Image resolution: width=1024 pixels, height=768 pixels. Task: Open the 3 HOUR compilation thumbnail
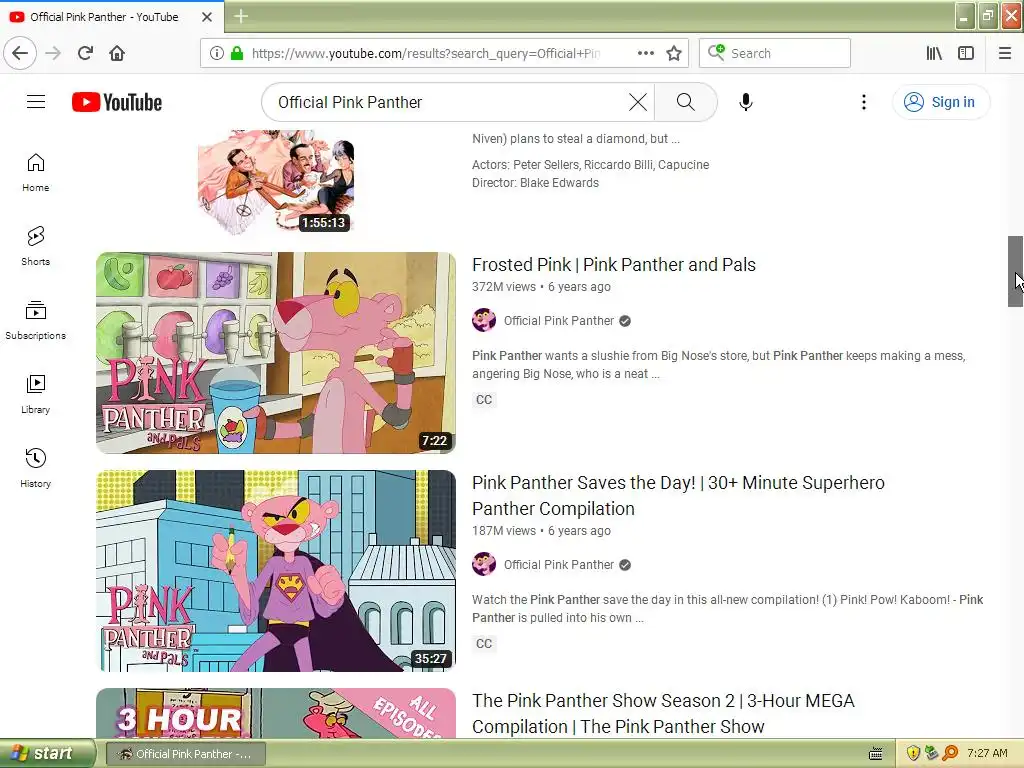[276, 713]
